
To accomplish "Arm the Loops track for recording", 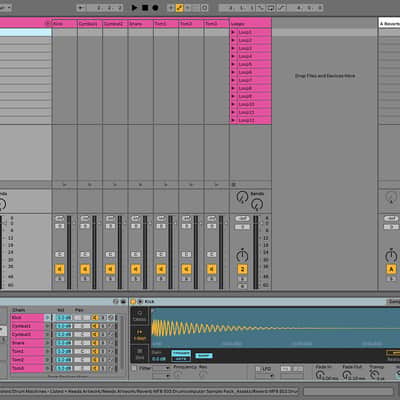I will coord(242,286).
